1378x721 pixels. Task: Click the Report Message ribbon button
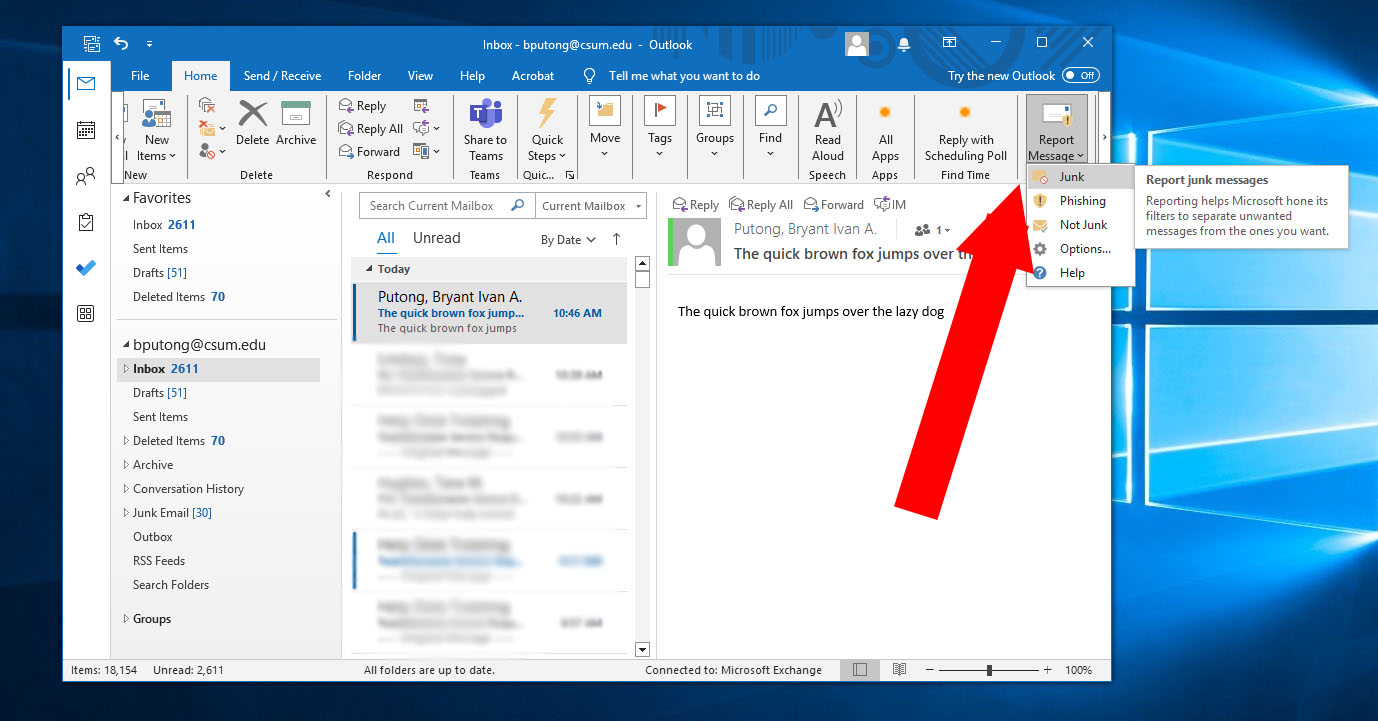1056,129
